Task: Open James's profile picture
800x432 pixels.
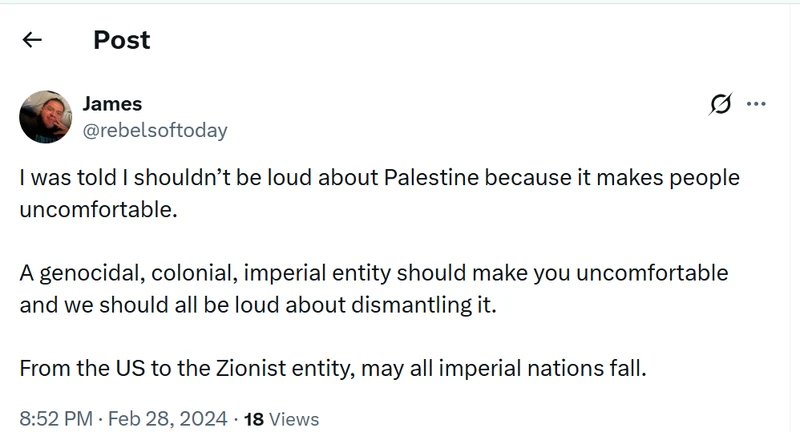Action: tap(45, 117)
